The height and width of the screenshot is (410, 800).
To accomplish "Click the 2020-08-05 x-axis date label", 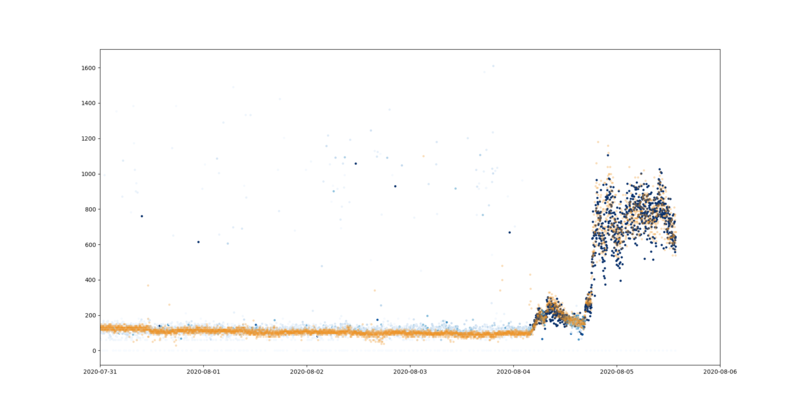I will click(617, 372).
